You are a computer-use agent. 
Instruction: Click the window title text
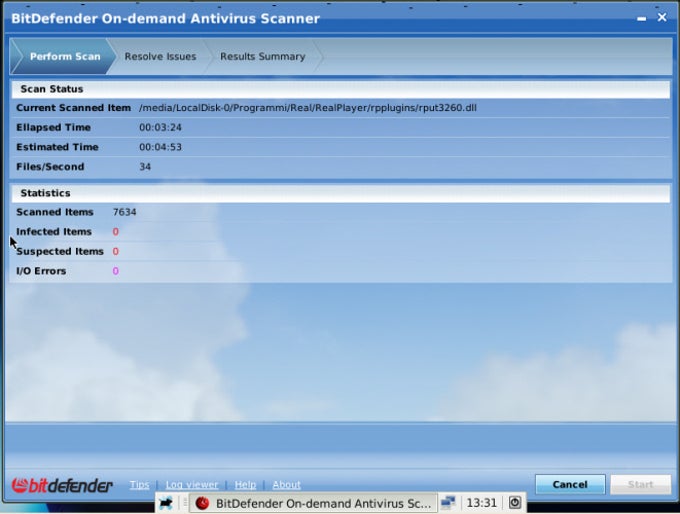[166, 18]
